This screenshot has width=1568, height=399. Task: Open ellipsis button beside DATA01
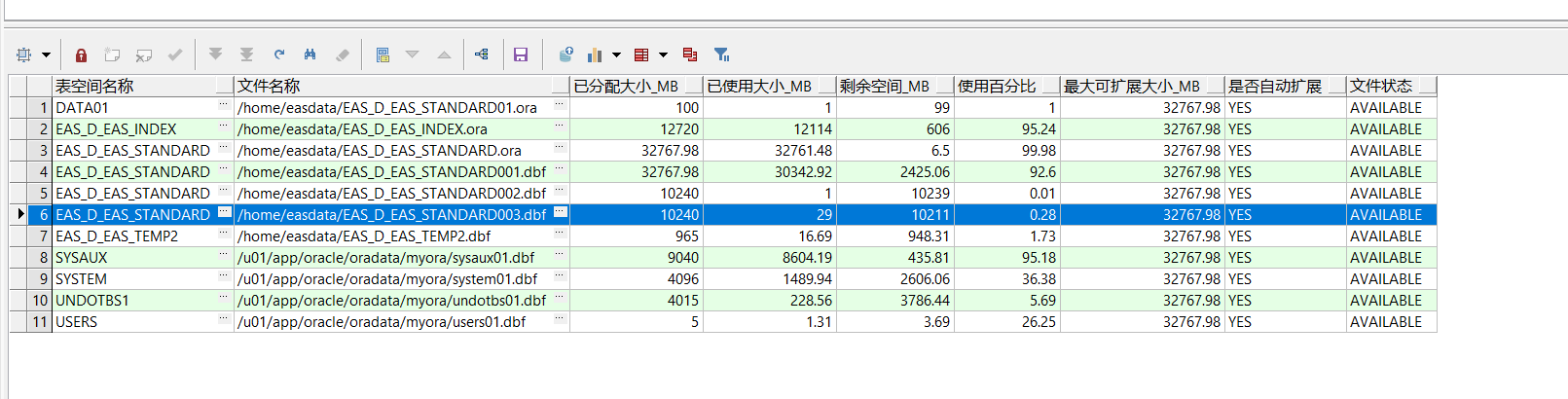(224, 104)
